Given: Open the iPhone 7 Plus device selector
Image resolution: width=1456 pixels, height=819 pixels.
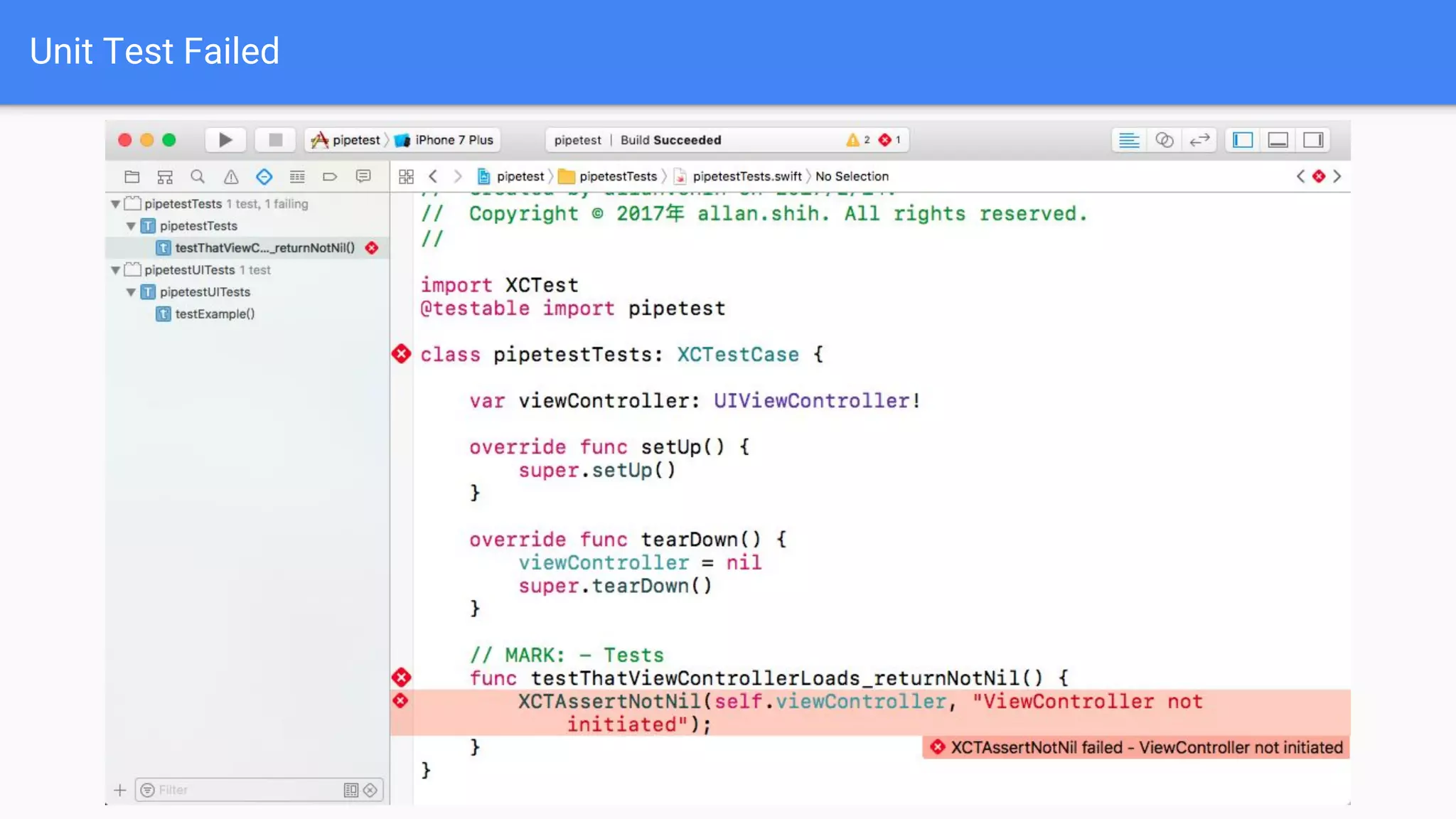Looking at the screenshot, I should [453, 140].
